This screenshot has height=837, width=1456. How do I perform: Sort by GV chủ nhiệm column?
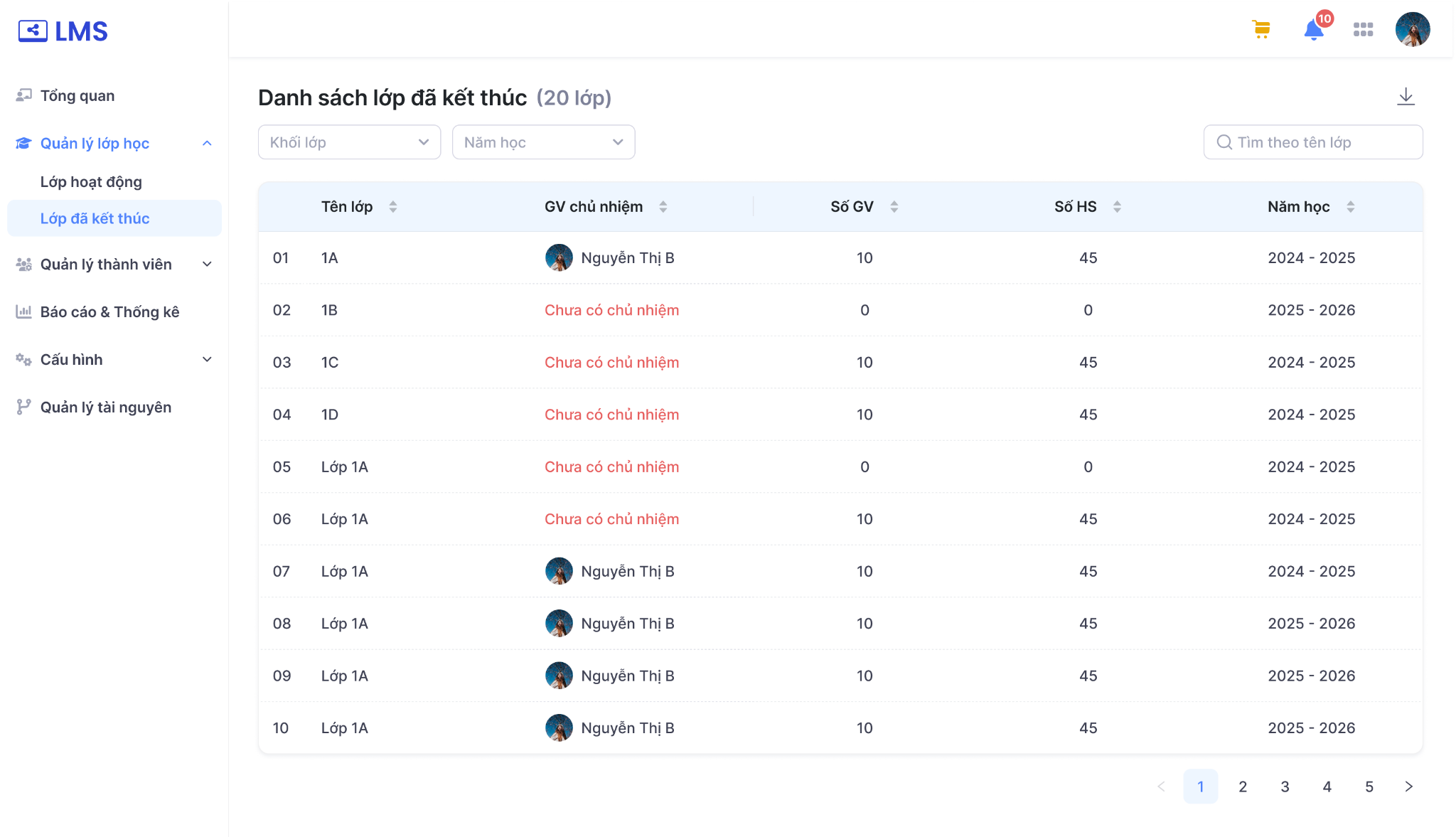click(x=663, y=207)
